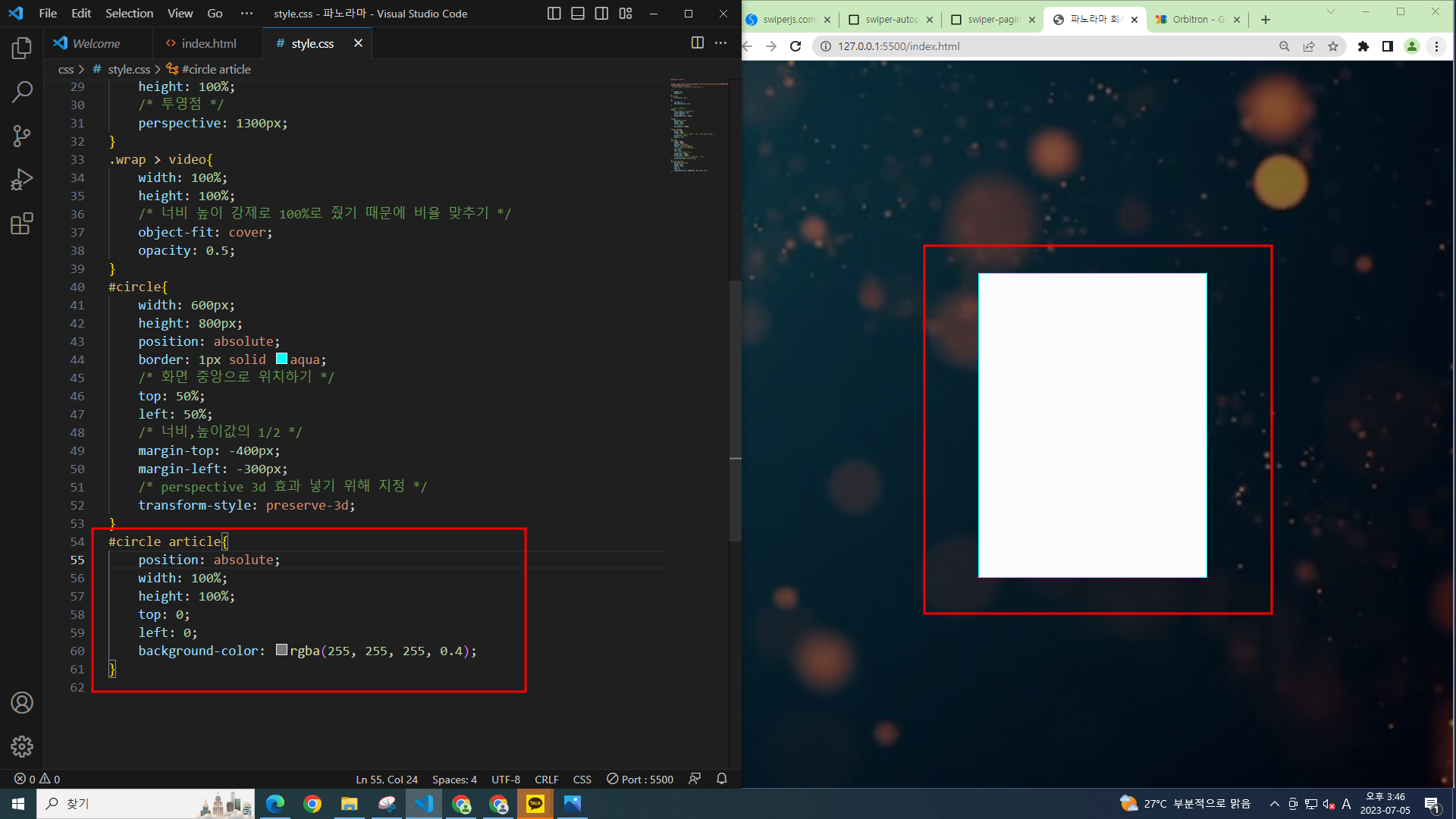Screen dimensions: 1456x819
Task: Toggle Primary Side Bar layout button
Action: 554,14
